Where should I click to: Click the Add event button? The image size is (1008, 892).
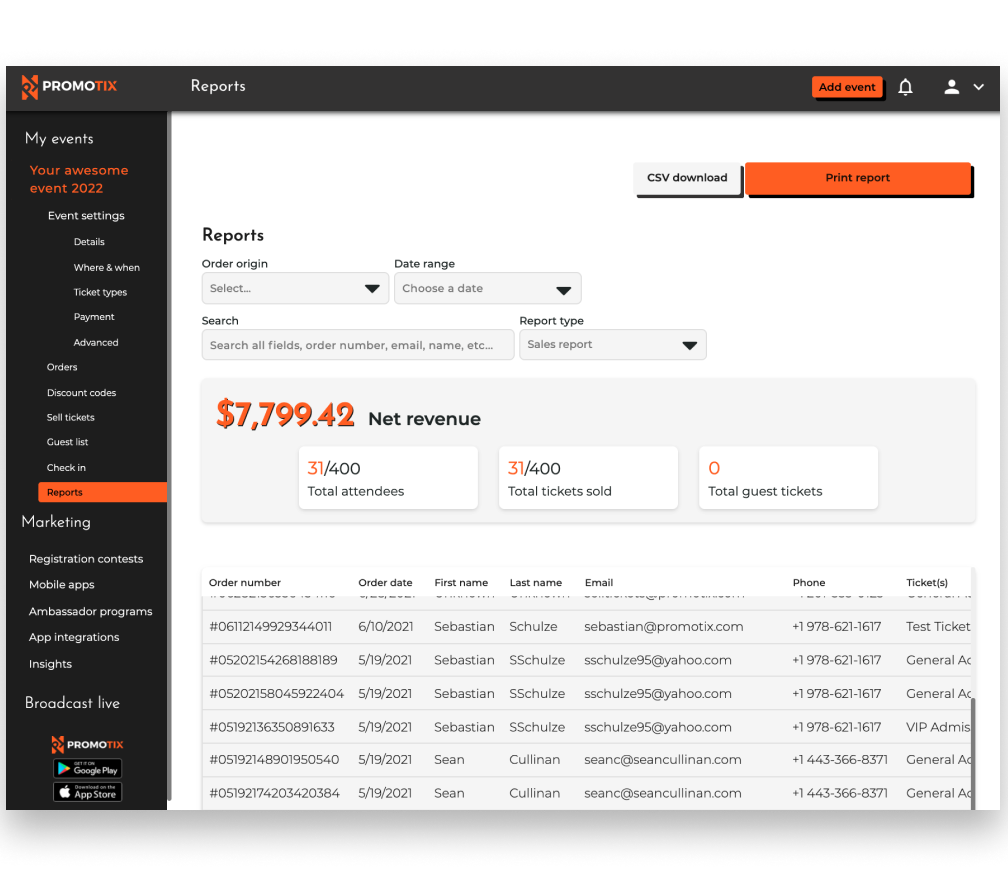pos(847,87)
